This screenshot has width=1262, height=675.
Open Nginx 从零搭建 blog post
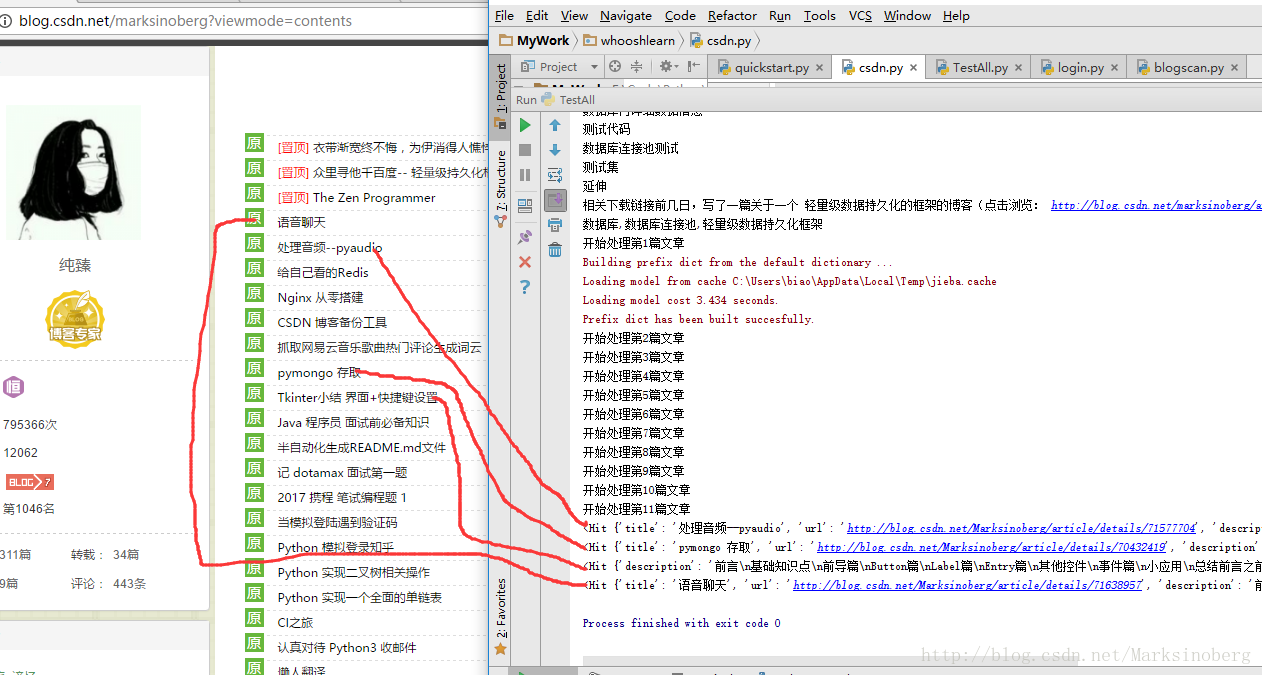(x=320, y=297)
